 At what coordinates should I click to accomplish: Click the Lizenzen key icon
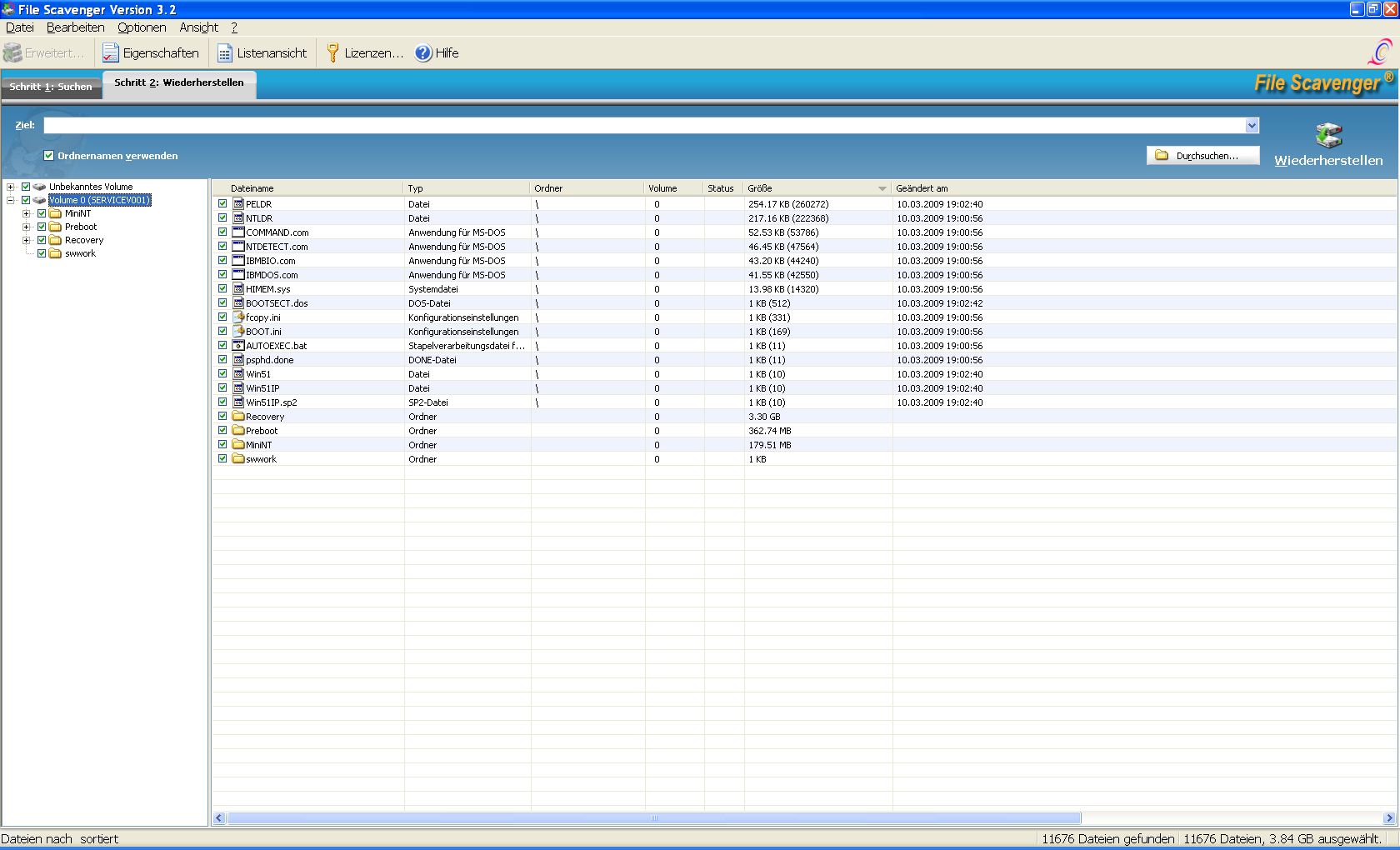pos(332,53)
